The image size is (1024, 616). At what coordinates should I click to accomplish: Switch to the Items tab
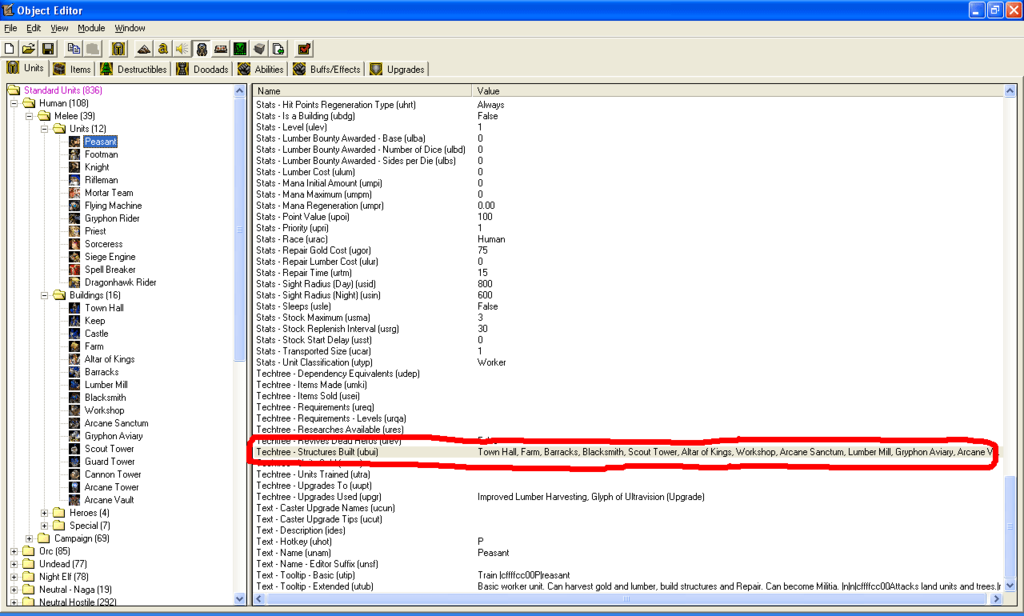coord(72,69)
